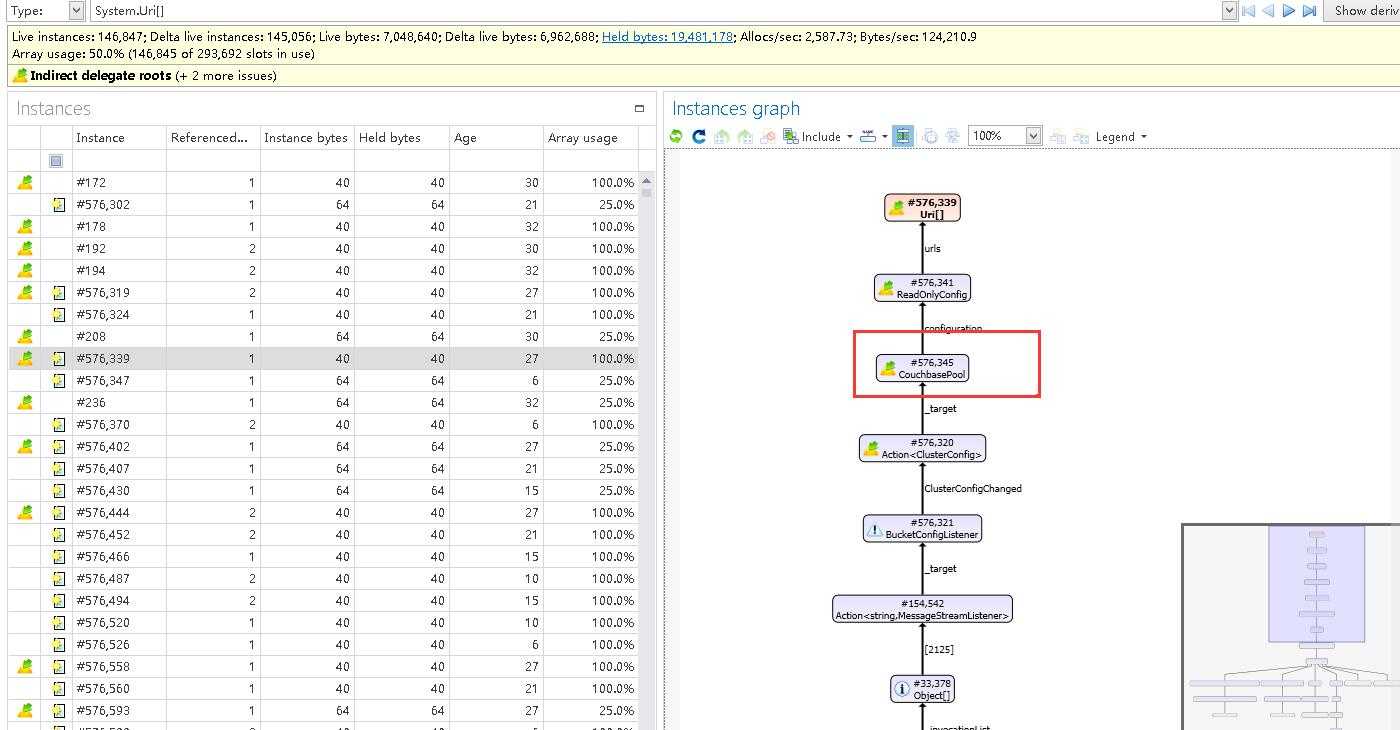
Task: Select the BucketConfigListener graph node
Action: point(922,528)
